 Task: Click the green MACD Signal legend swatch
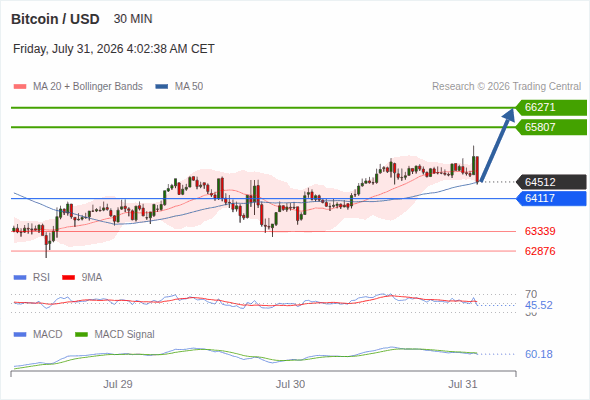(x=81, y=334)
